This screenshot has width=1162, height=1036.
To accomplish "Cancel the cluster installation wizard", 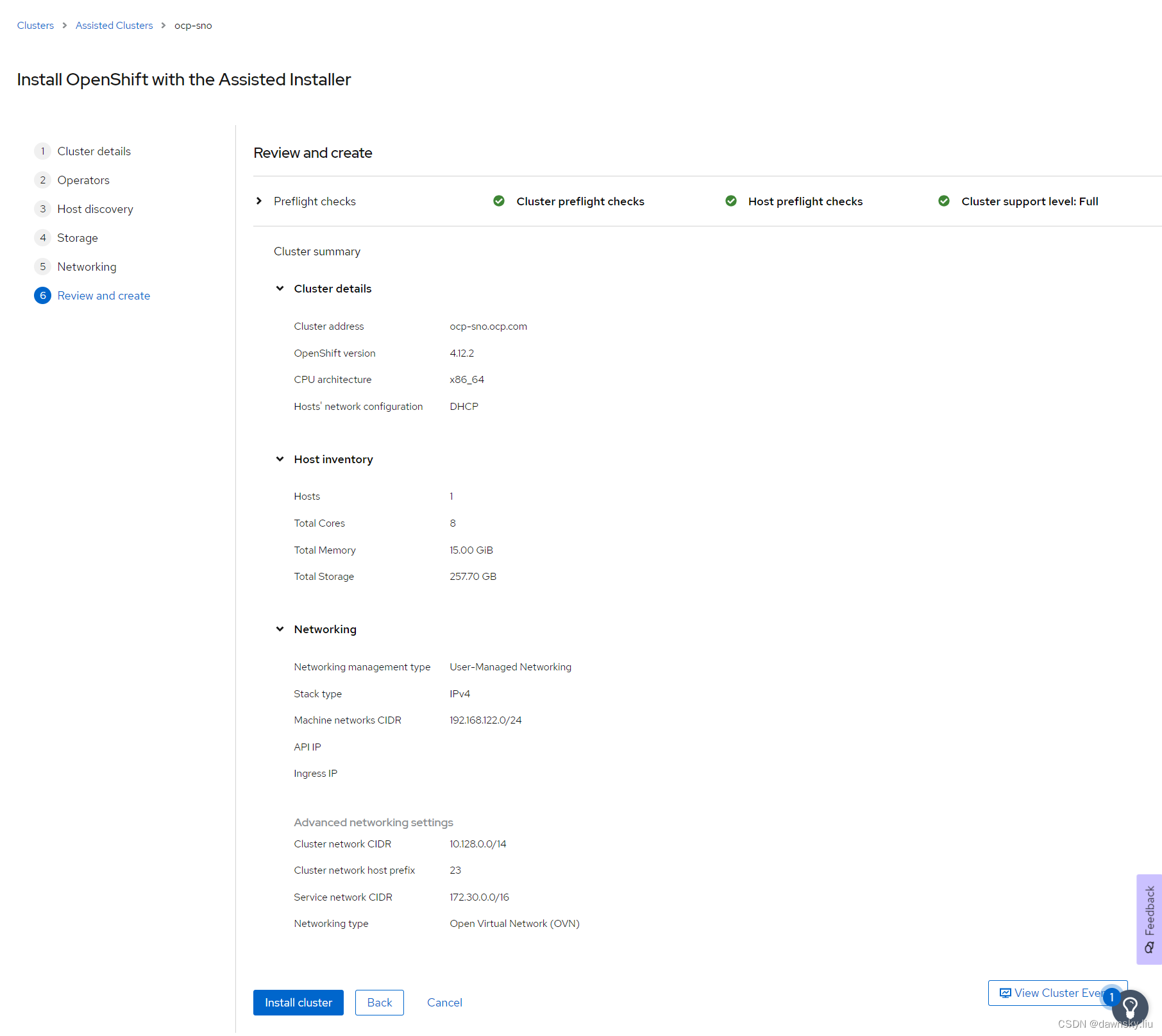I will point(444,1002).
